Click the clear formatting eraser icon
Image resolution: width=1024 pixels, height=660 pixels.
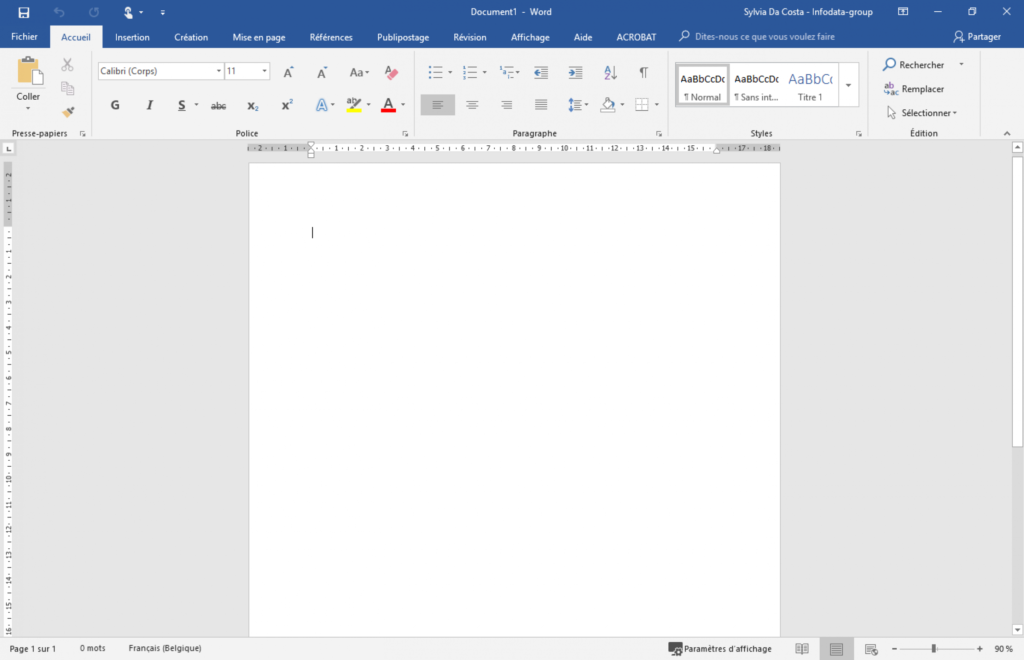pyautogui.click(x=391, y=72)
